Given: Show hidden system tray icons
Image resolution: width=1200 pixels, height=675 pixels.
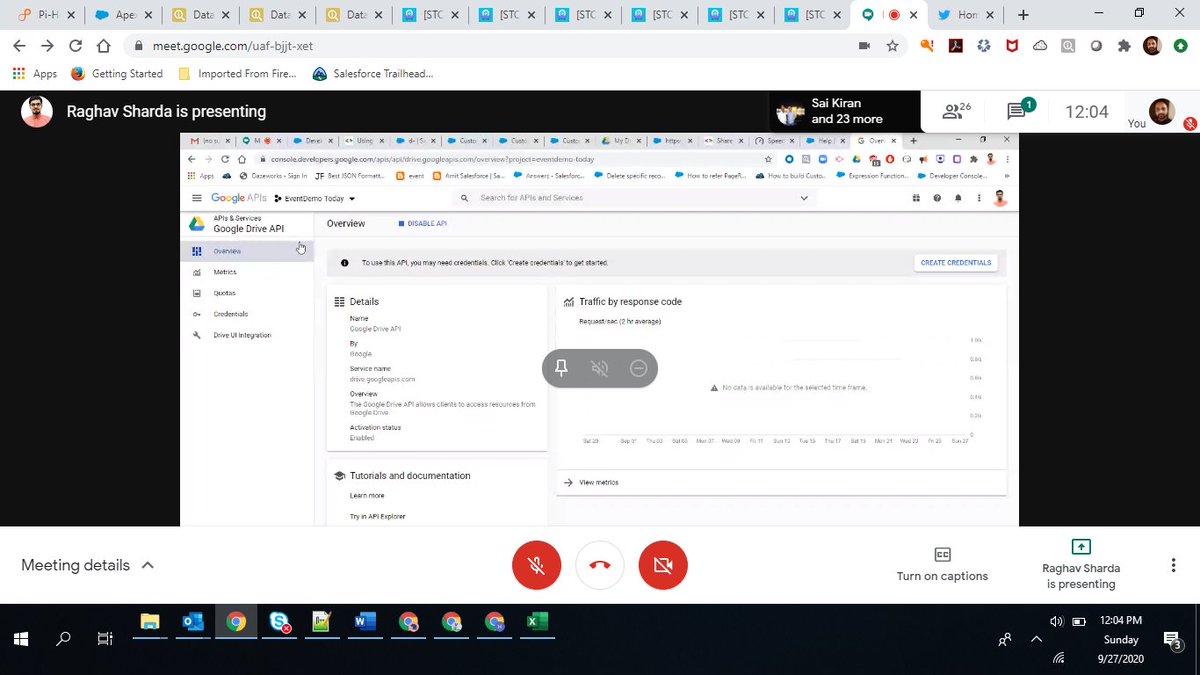Looking at the screenshot, I should point(1037,639).
